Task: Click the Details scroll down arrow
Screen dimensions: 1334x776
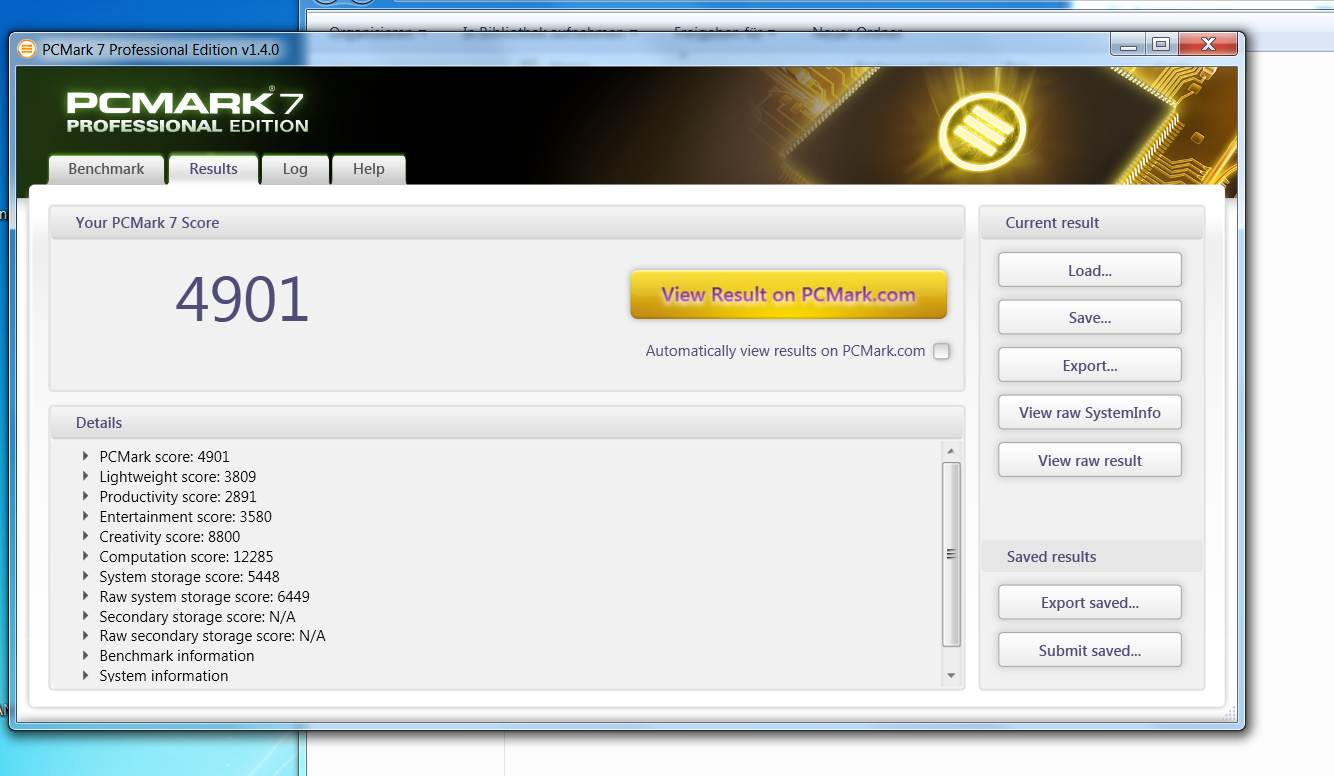Action: [951, 677]
